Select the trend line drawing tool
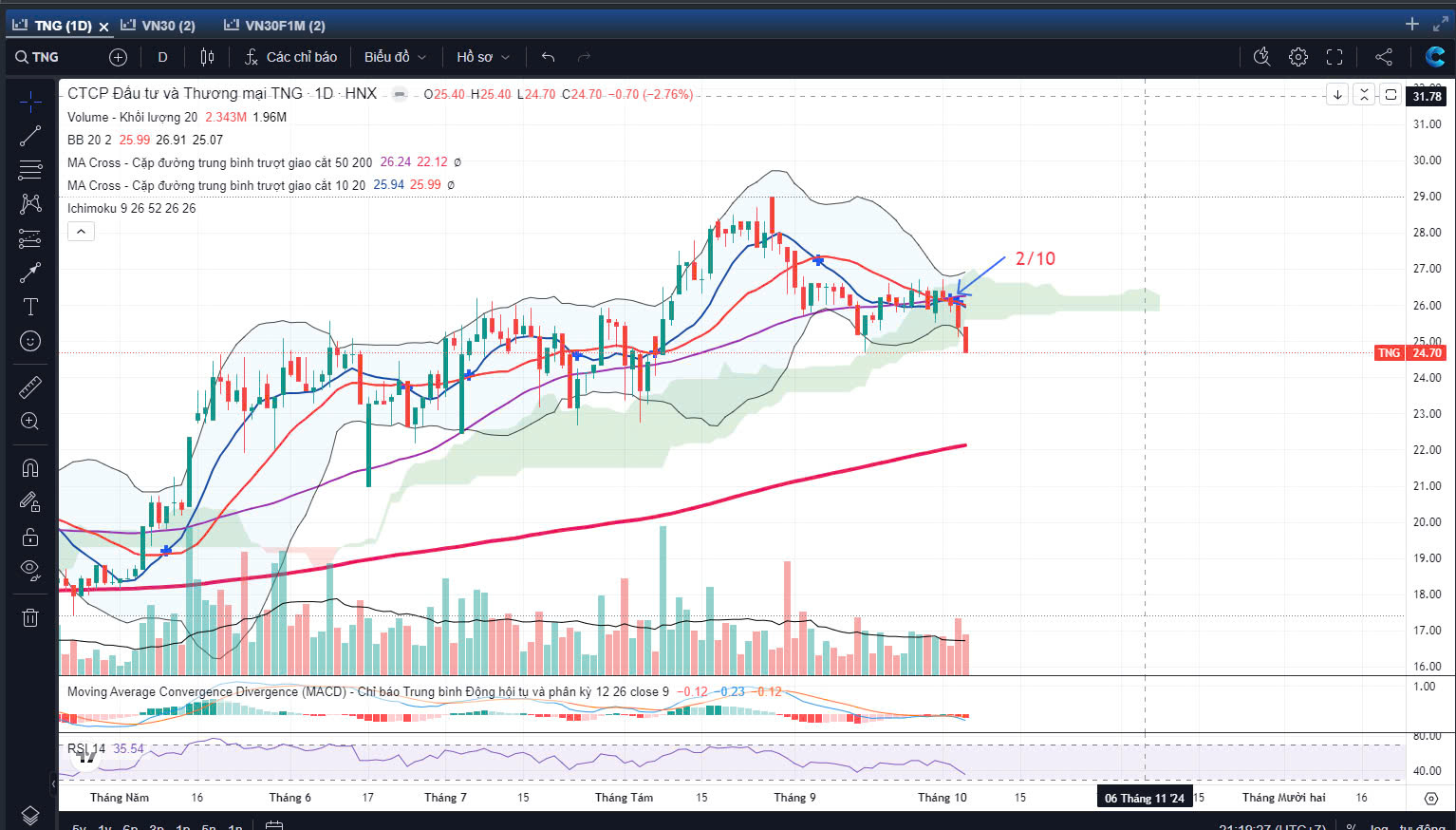 click(30, 136)
